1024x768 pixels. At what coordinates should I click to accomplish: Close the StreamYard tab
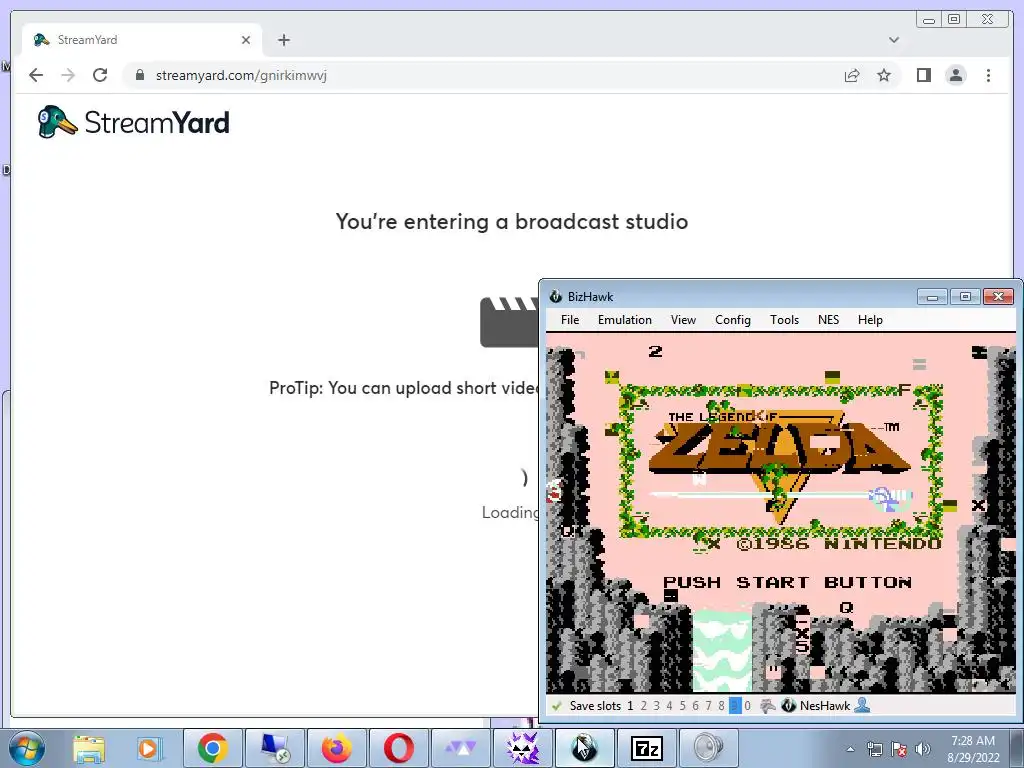246,40
